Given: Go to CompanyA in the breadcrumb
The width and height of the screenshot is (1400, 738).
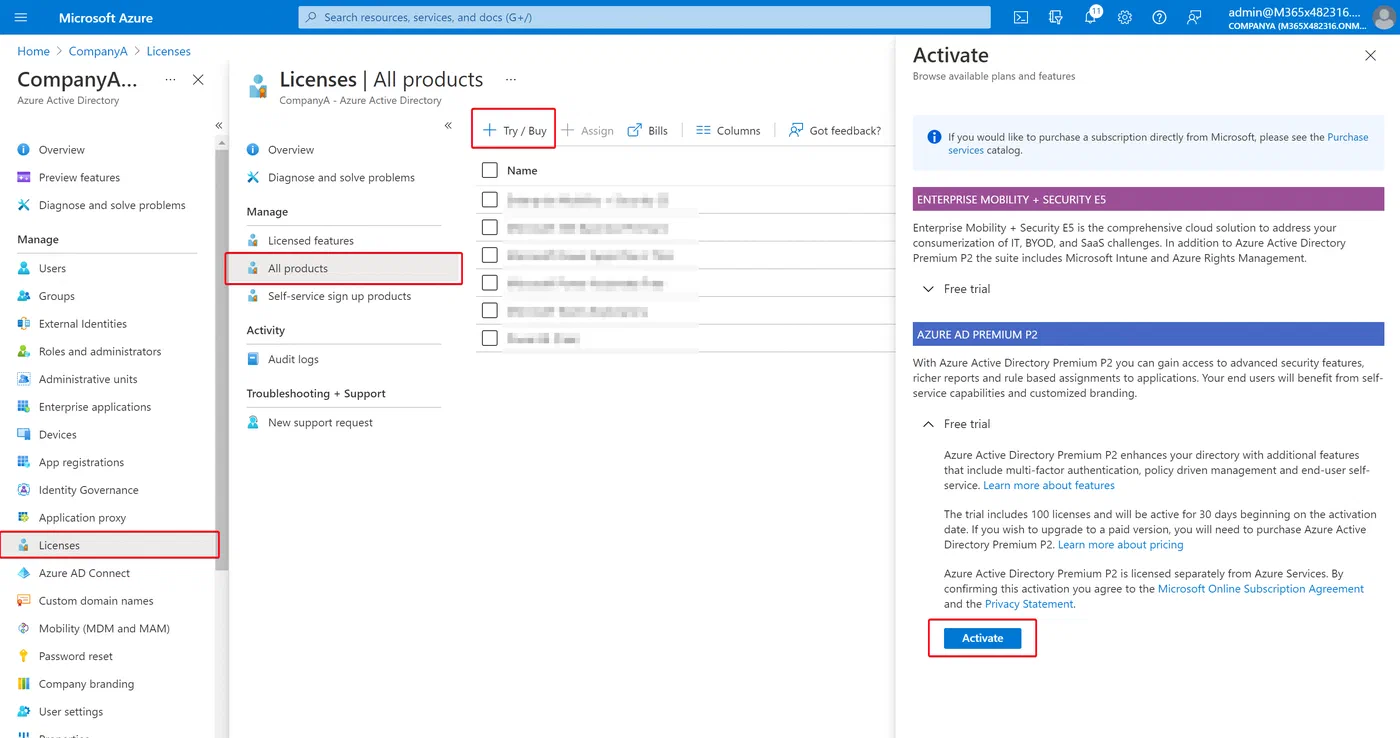Looking at the screenshot, I should point(98,51).
